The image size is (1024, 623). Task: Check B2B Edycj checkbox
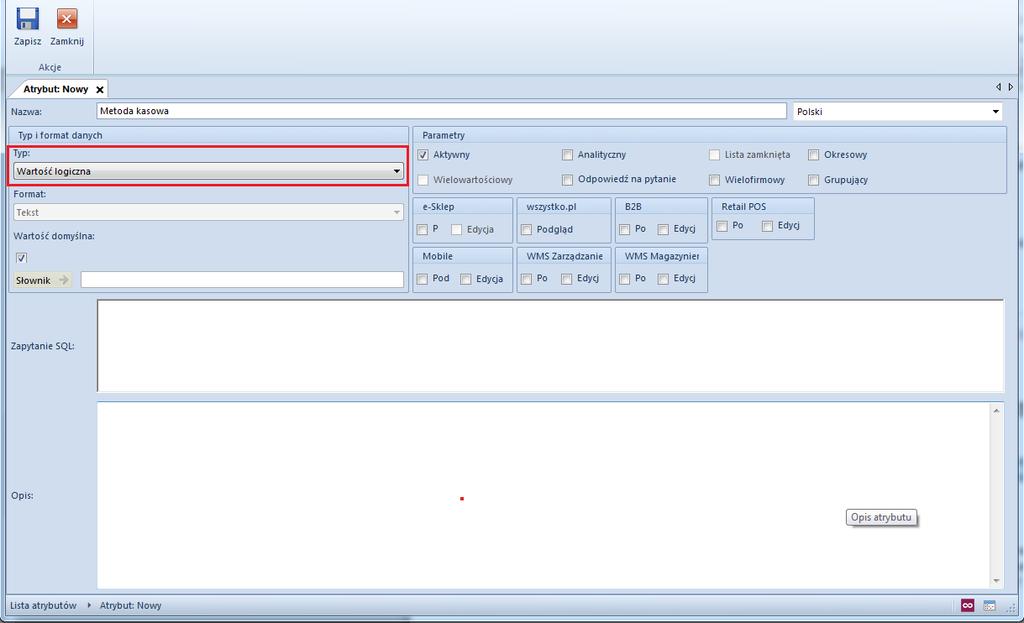[x=663, y=229]
